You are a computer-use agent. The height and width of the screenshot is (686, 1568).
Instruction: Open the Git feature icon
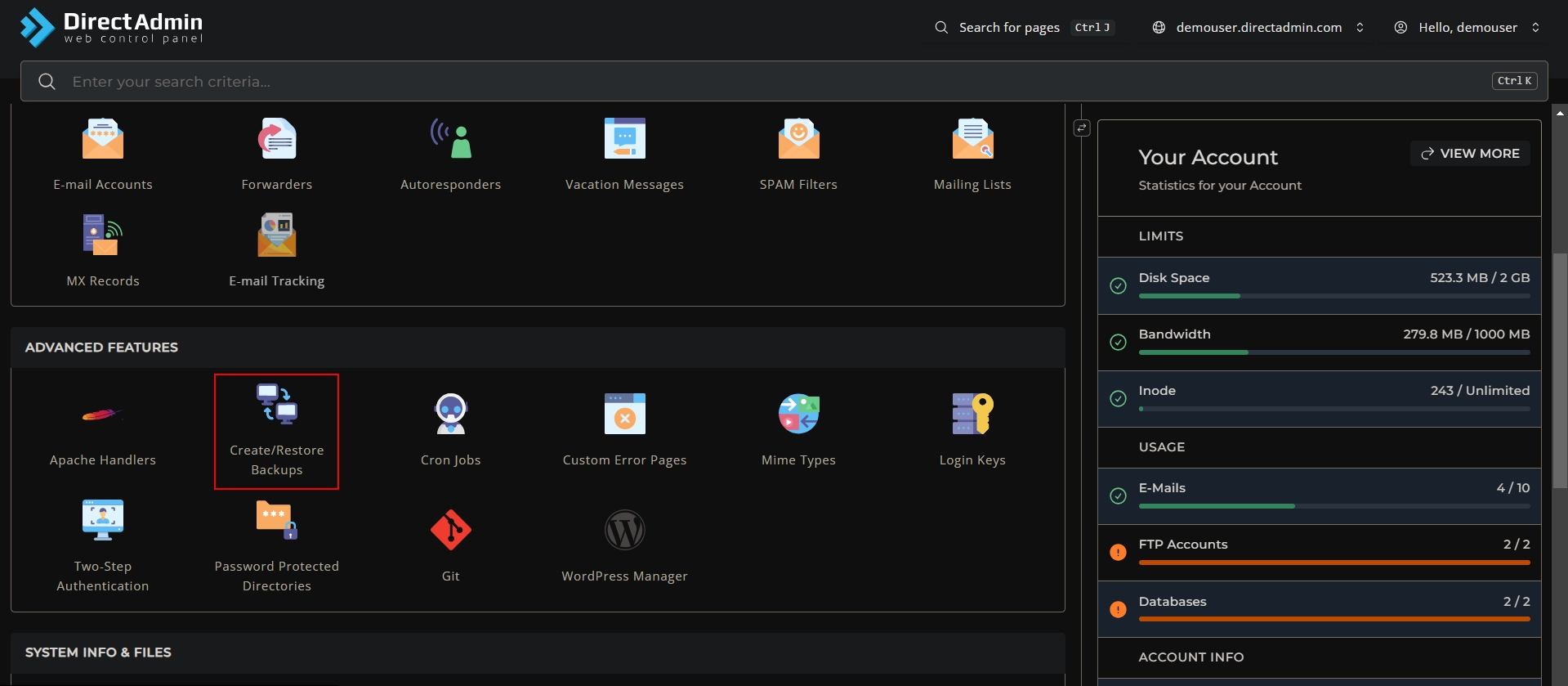point(450,531)
